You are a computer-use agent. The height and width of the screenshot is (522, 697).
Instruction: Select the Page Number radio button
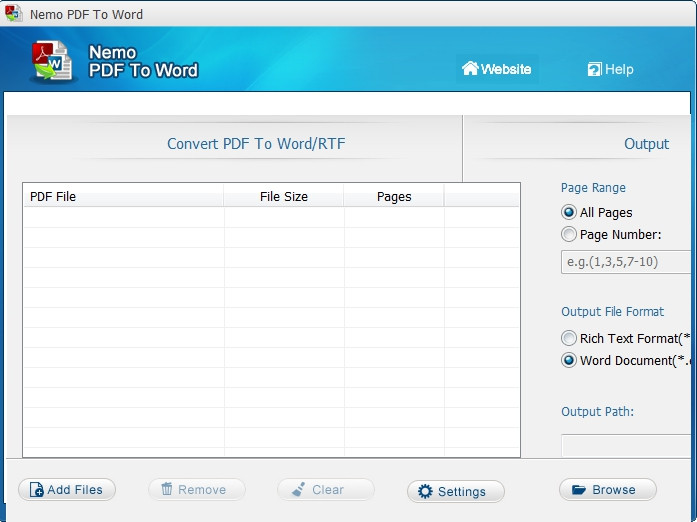[x=569, y=234]
